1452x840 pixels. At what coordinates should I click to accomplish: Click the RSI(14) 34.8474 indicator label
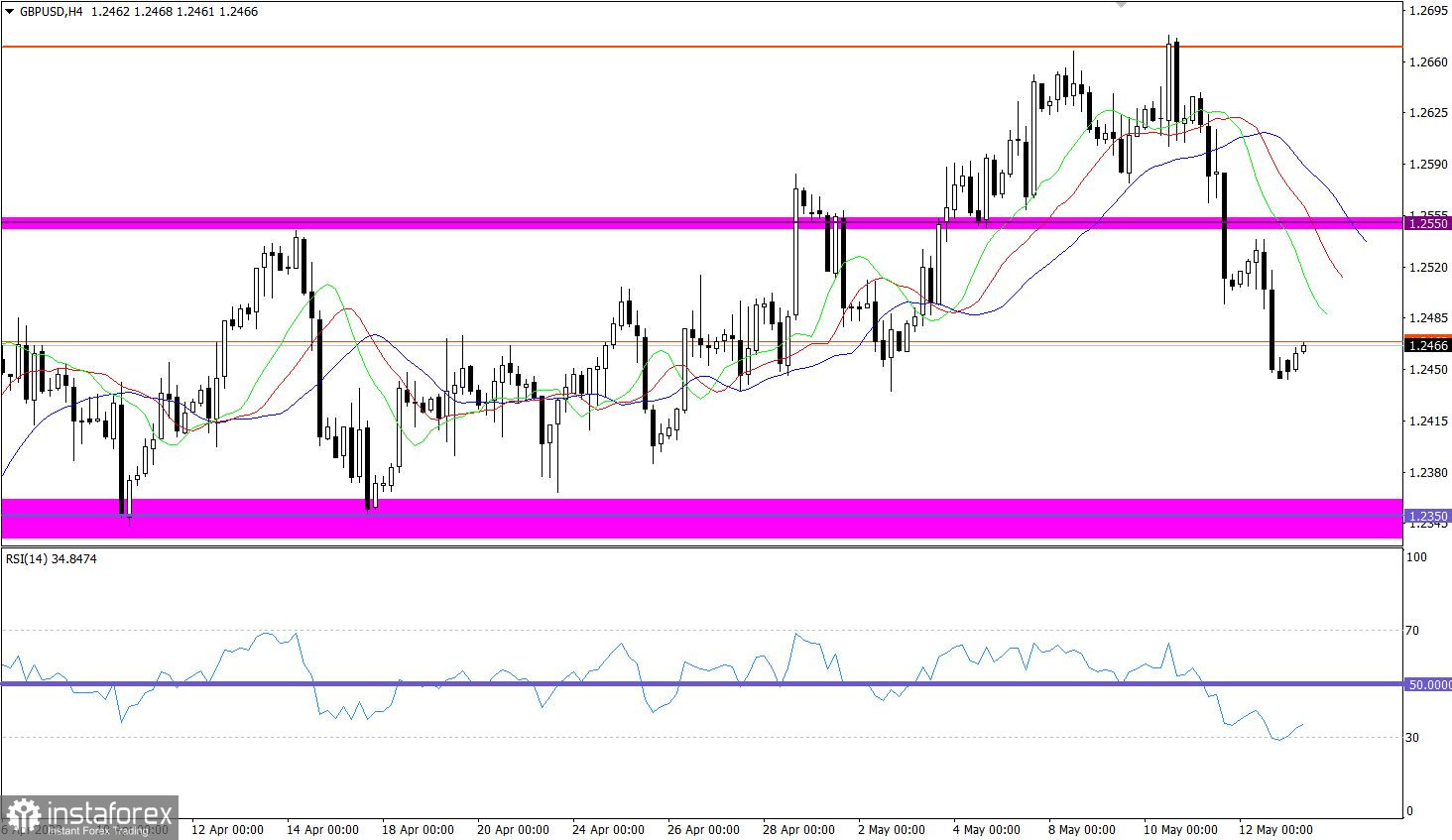[x=52, y=558]
